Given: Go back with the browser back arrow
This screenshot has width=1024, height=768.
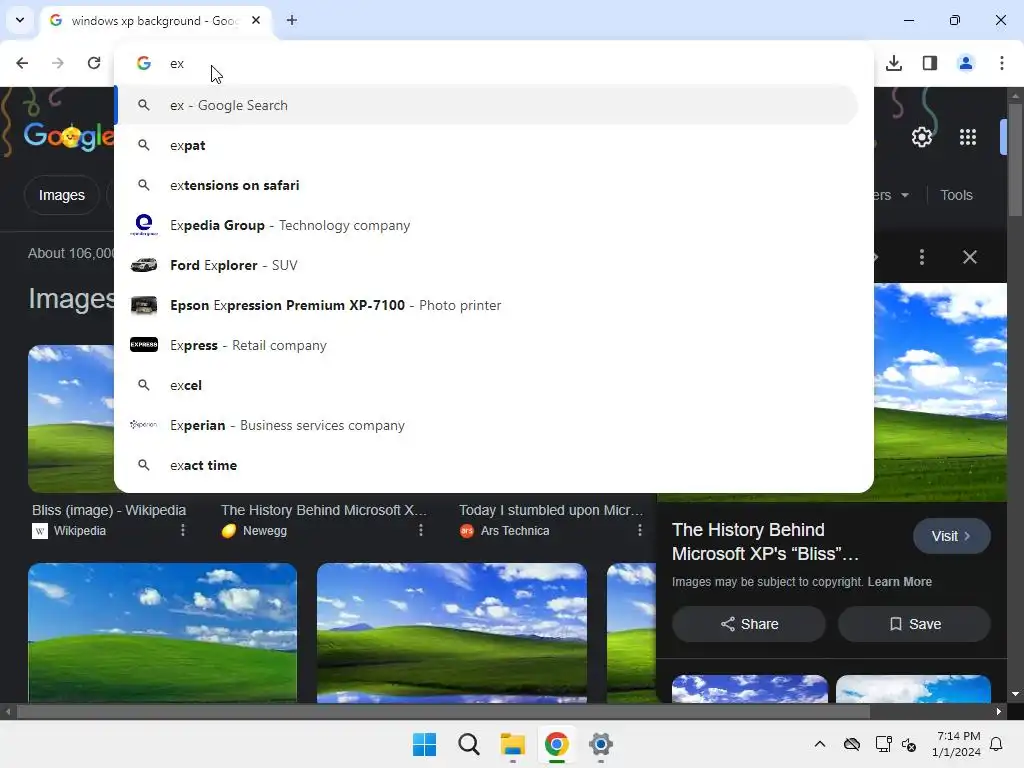Looking at the screenshot, I should (22, 63).
